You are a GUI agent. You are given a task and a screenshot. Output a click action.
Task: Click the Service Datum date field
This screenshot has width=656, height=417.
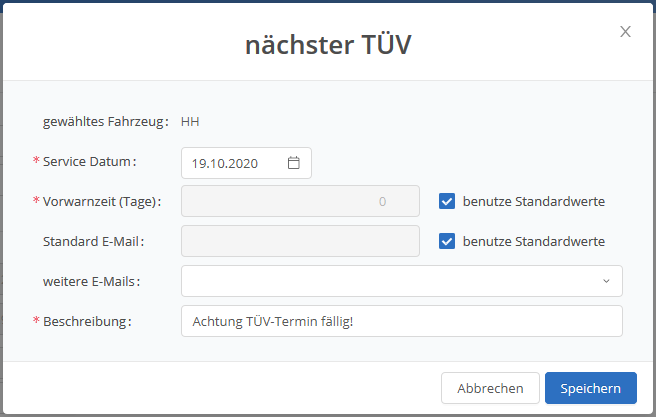(x=236, y=163)
